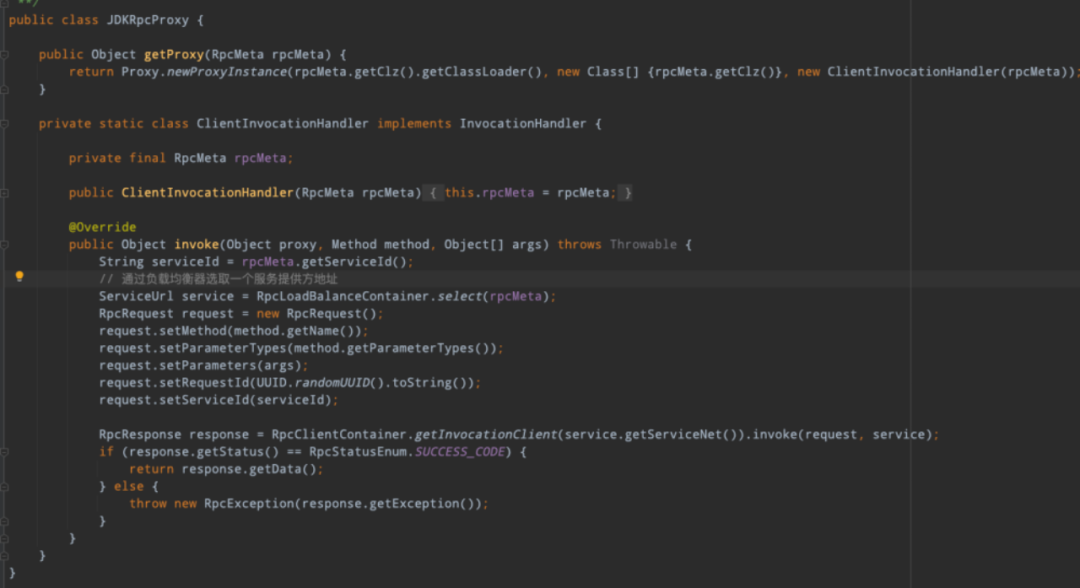Expand the folded ClientInvocationHandler constructor in gutter

4,193
